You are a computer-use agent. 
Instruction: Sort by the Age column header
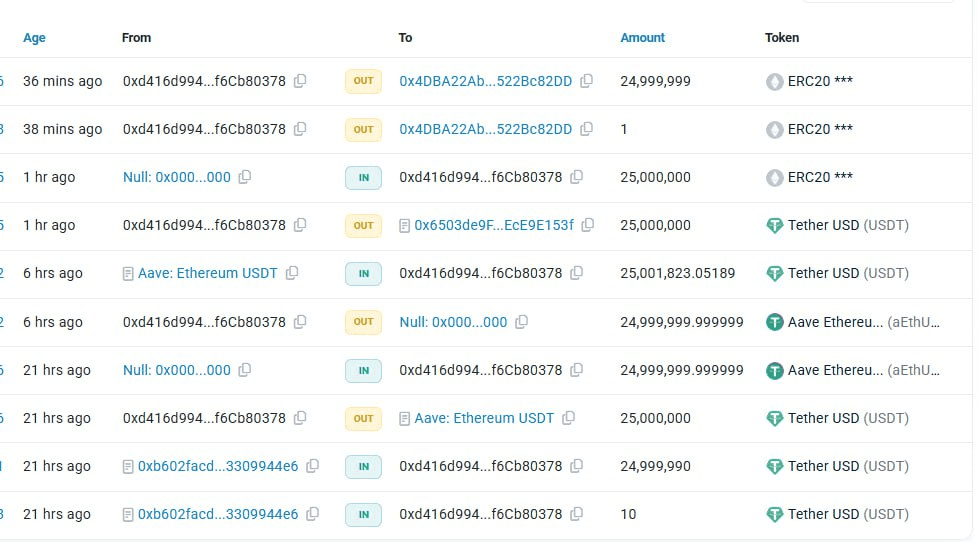pos(34,38)
